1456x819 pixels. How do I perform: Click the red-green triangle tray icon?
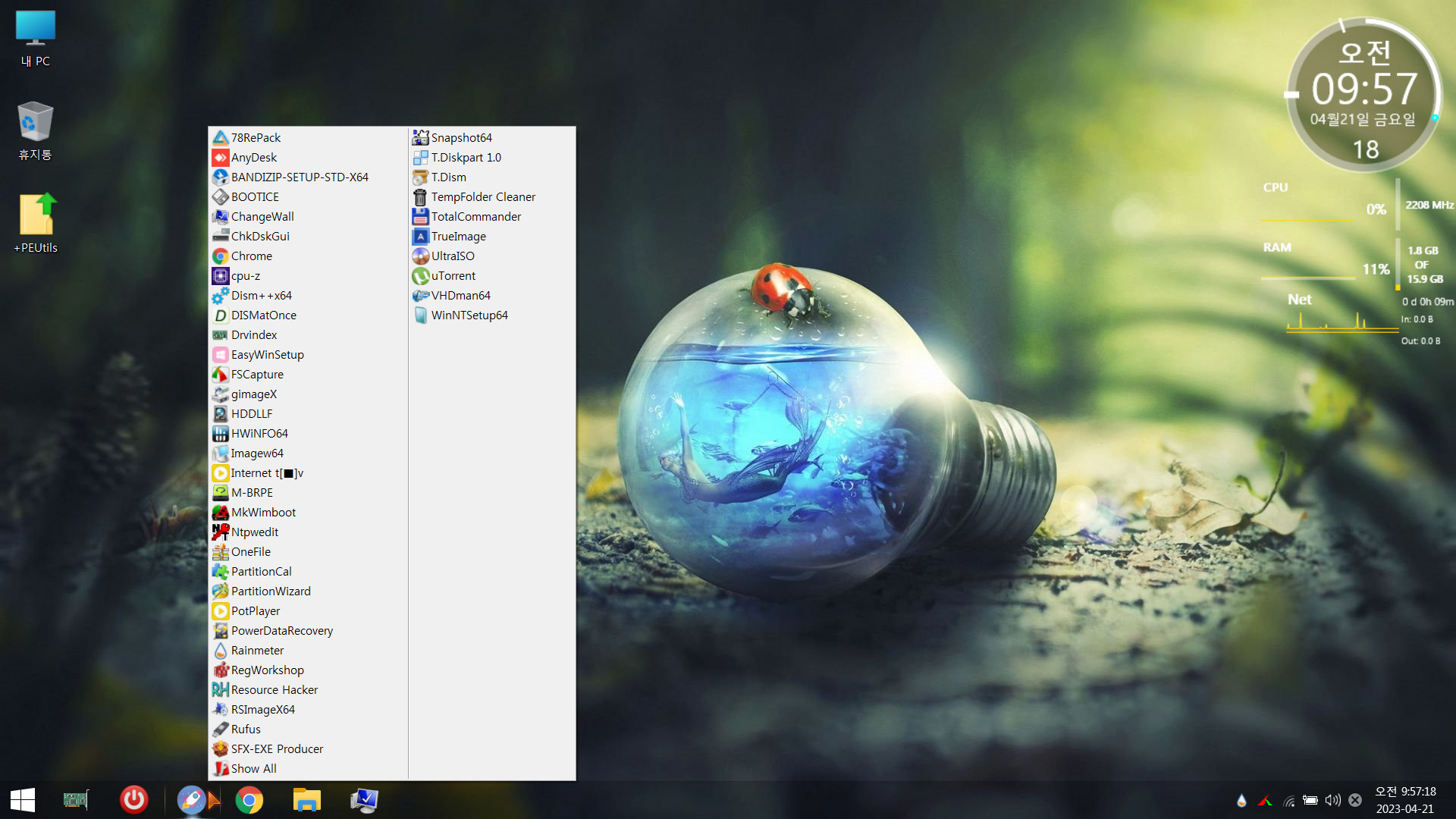point(1265,800)
